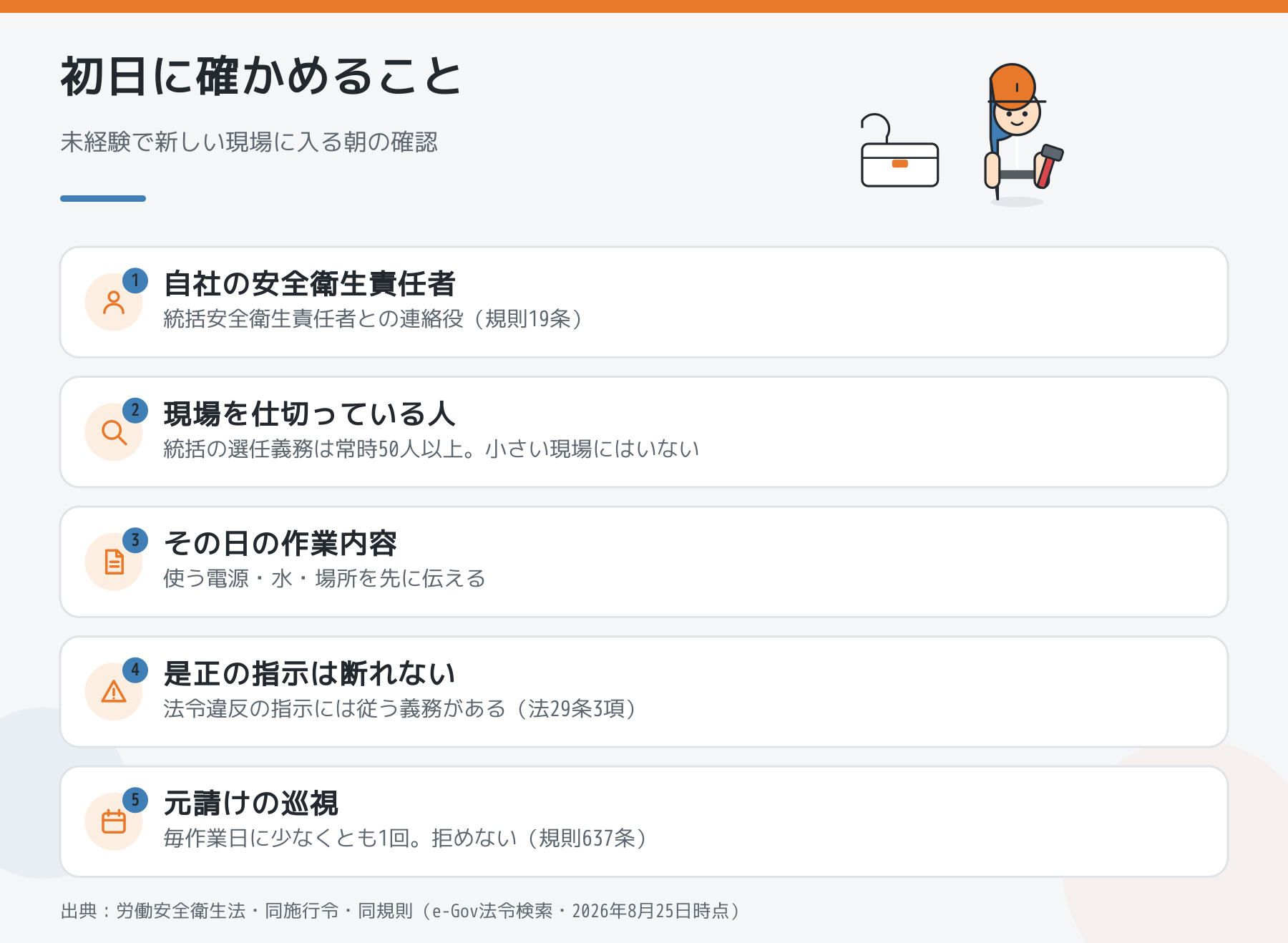
Task: Click the text about 常時50人以上
Action: (x=431, y=449)
